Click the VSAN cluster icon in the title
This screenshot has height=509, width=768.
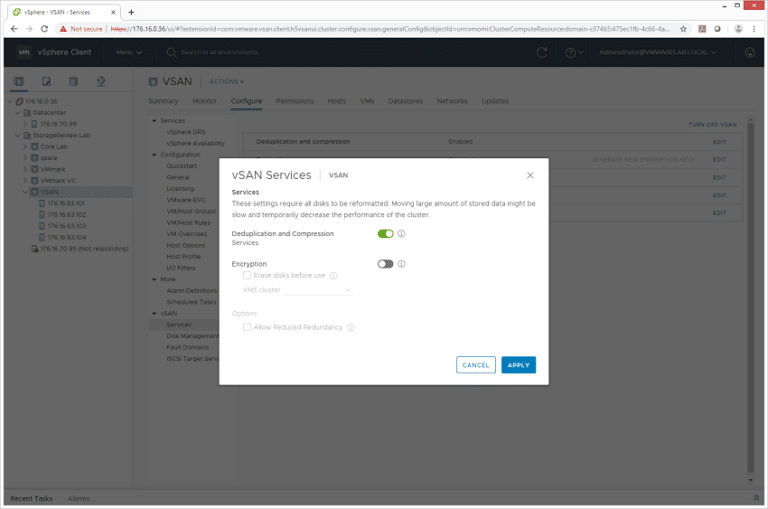coord(153,82)
